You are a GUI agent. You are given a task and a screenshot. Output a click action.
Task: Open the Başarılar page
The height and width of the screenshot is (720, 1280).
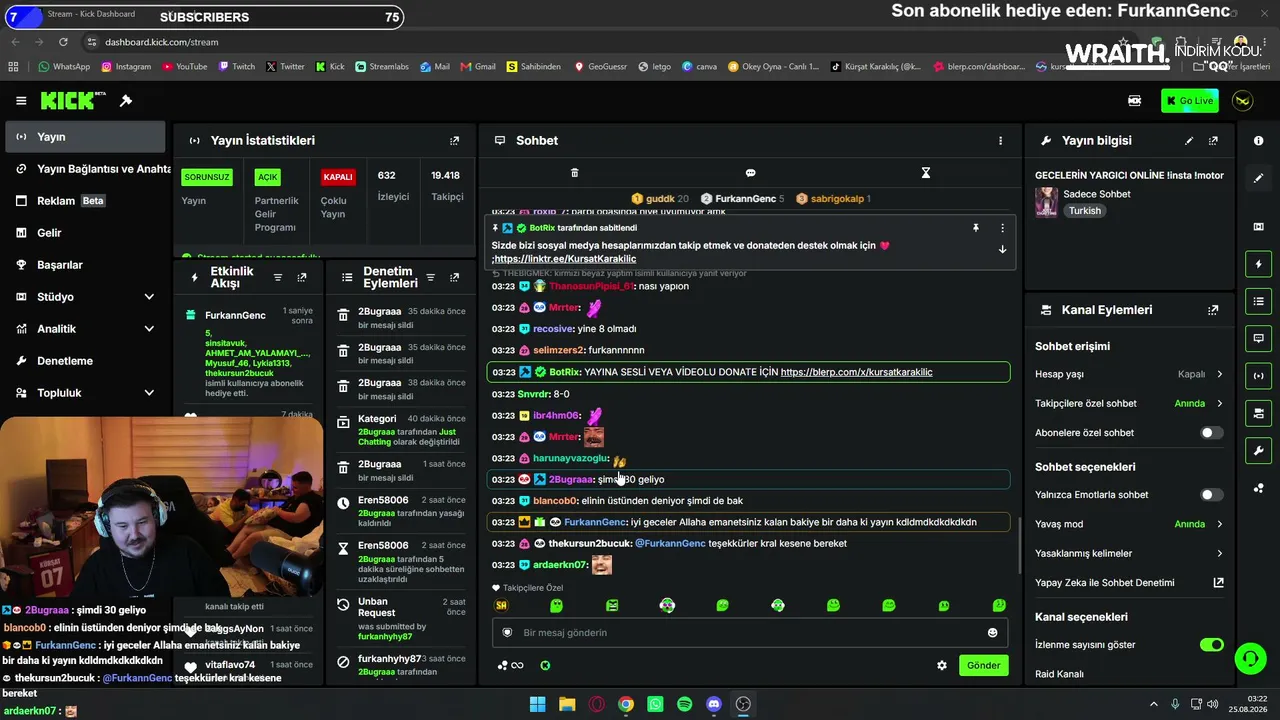click(85, 265)
